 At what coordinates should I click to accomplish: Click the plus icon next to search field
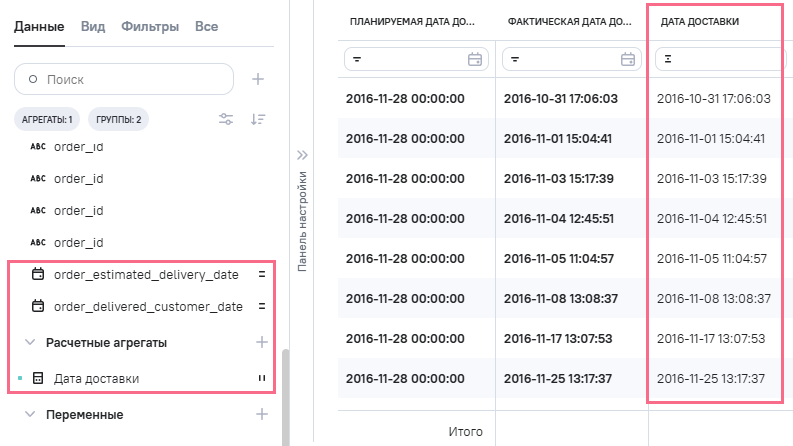point(258,79)
